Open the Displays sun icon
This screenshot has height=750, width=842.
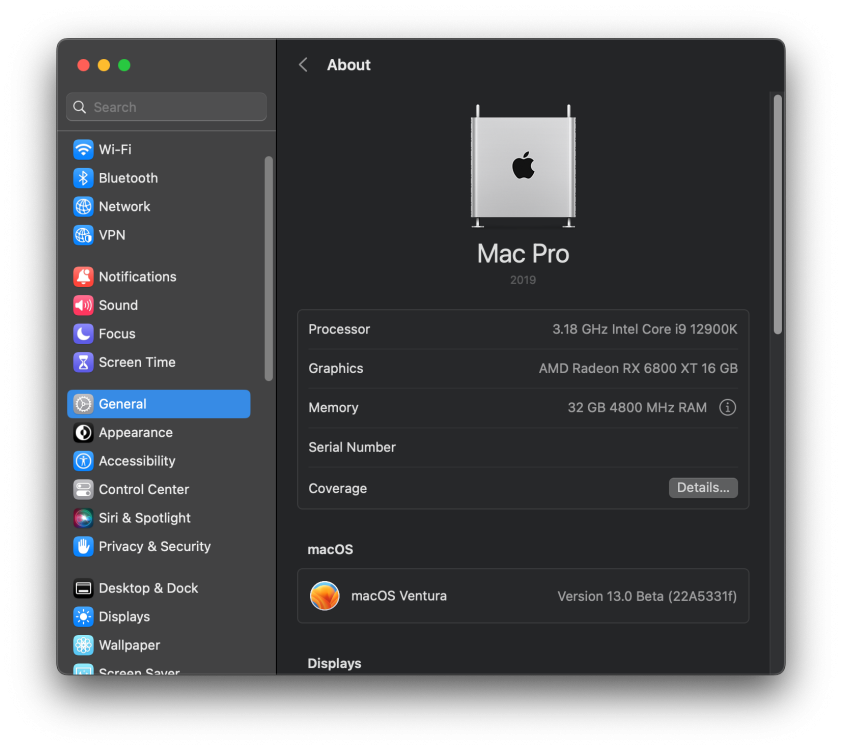[83, 616]
